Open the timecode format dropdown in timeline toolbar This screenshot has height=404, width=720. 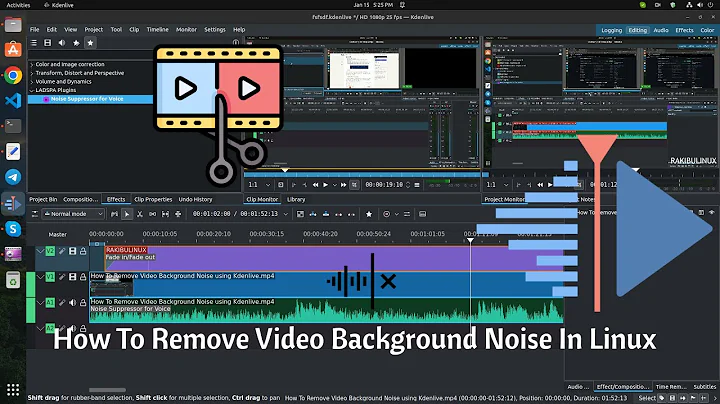(286, 214)
